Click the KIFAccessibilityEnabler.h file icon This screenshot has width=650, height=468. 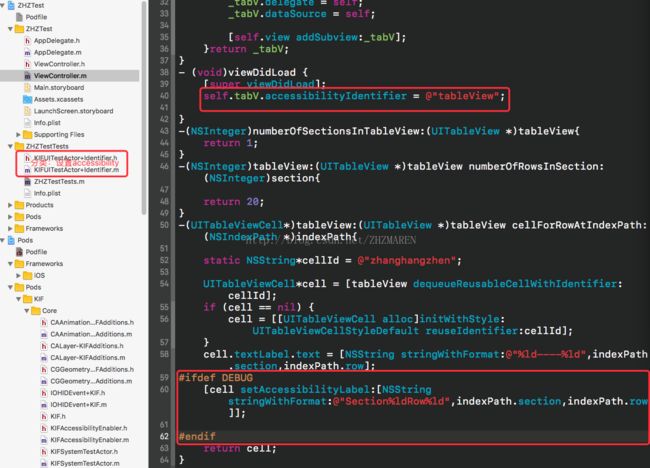click(44, 428)
